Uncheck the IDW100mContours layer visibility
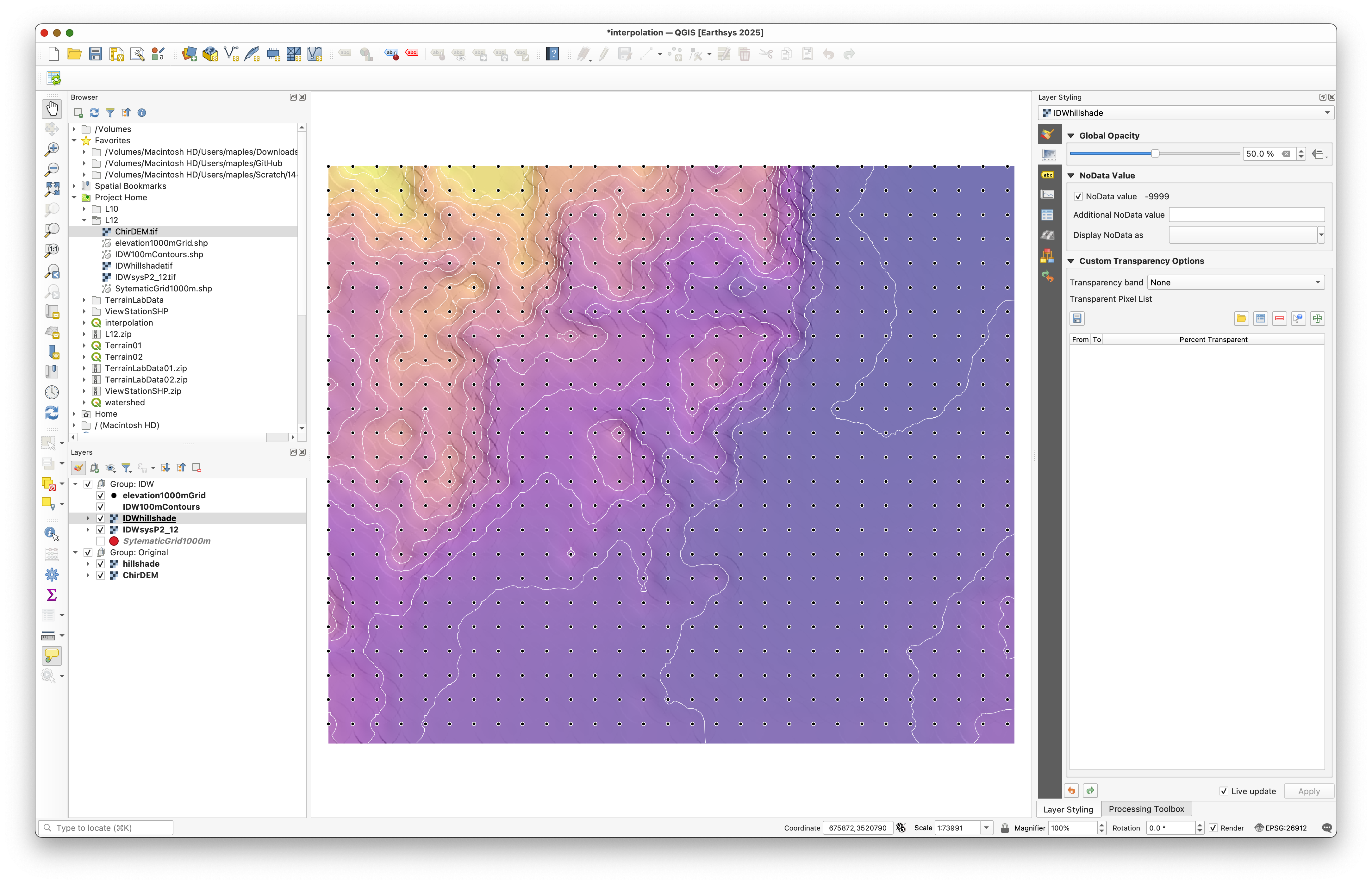Viewport: 1372px width, 884px height. pyautogui.click(x=100, y=507)
